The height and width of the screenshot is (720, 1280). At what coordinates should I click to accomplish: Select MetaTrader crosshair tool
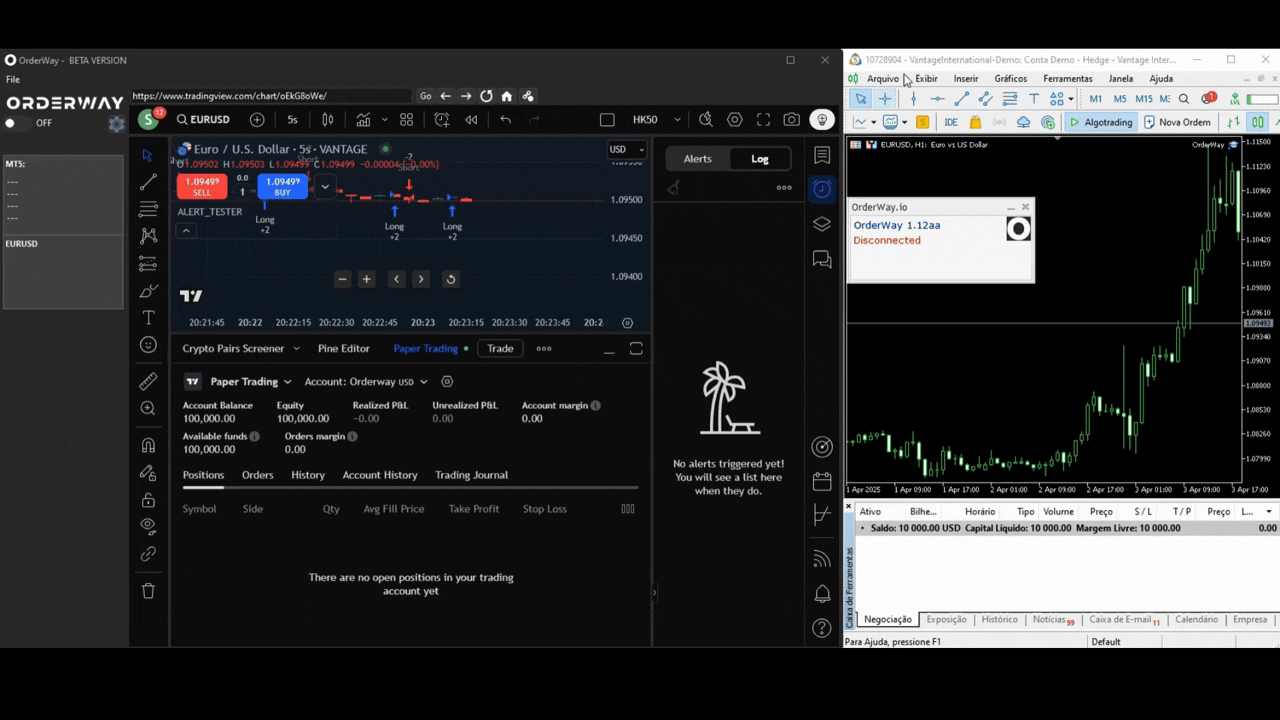[x=885, y=99]
